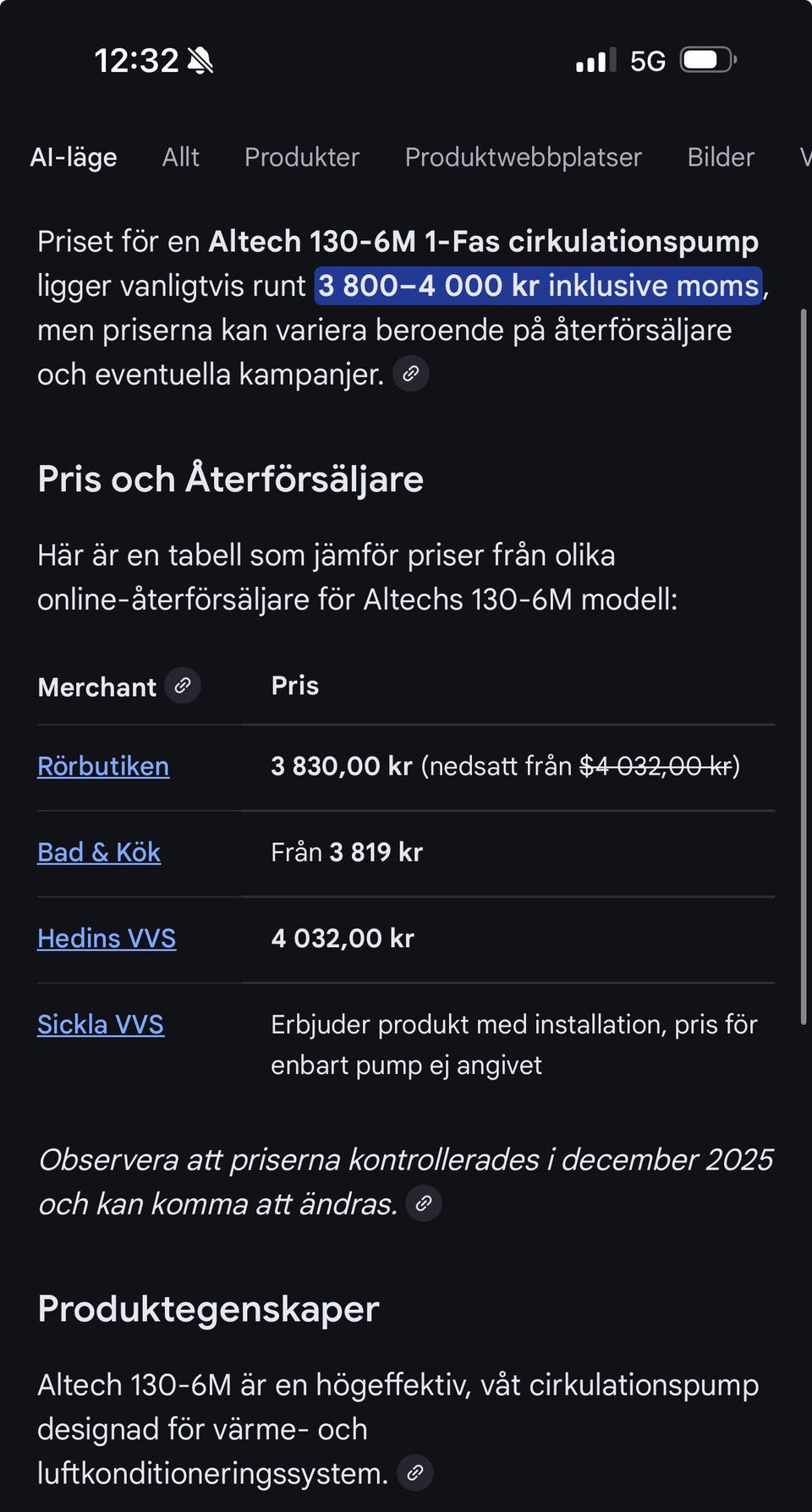Select the Produktwebbplatser tab
Screen dimensions: 812x1512
[x=523, y=157]
